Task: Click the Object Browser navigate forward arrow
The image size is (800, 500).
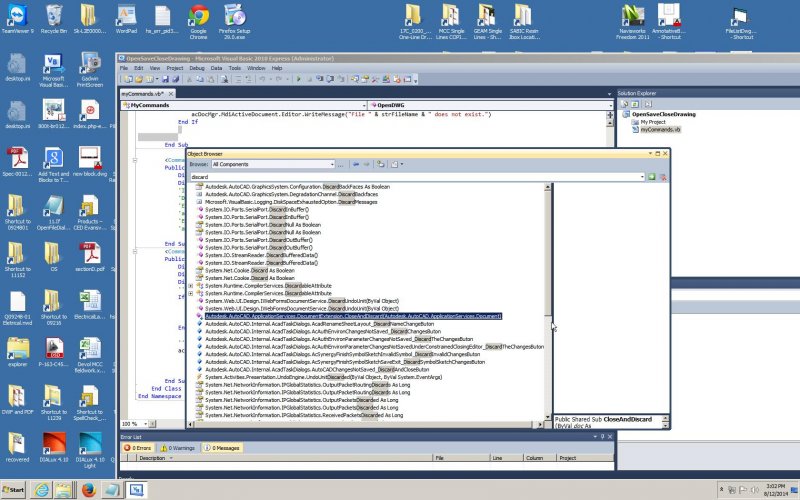Action: click(x=380, y=164)
